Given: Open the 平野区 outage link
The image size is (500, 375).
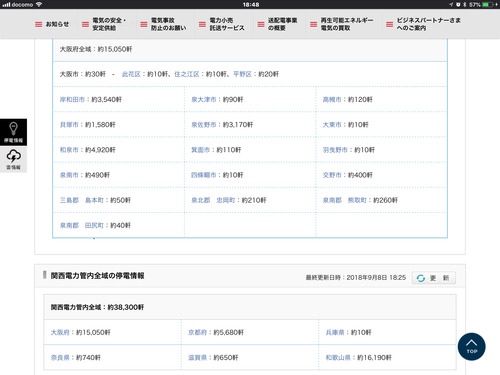Looking at the screenshot, I should [x=242, y=74].
